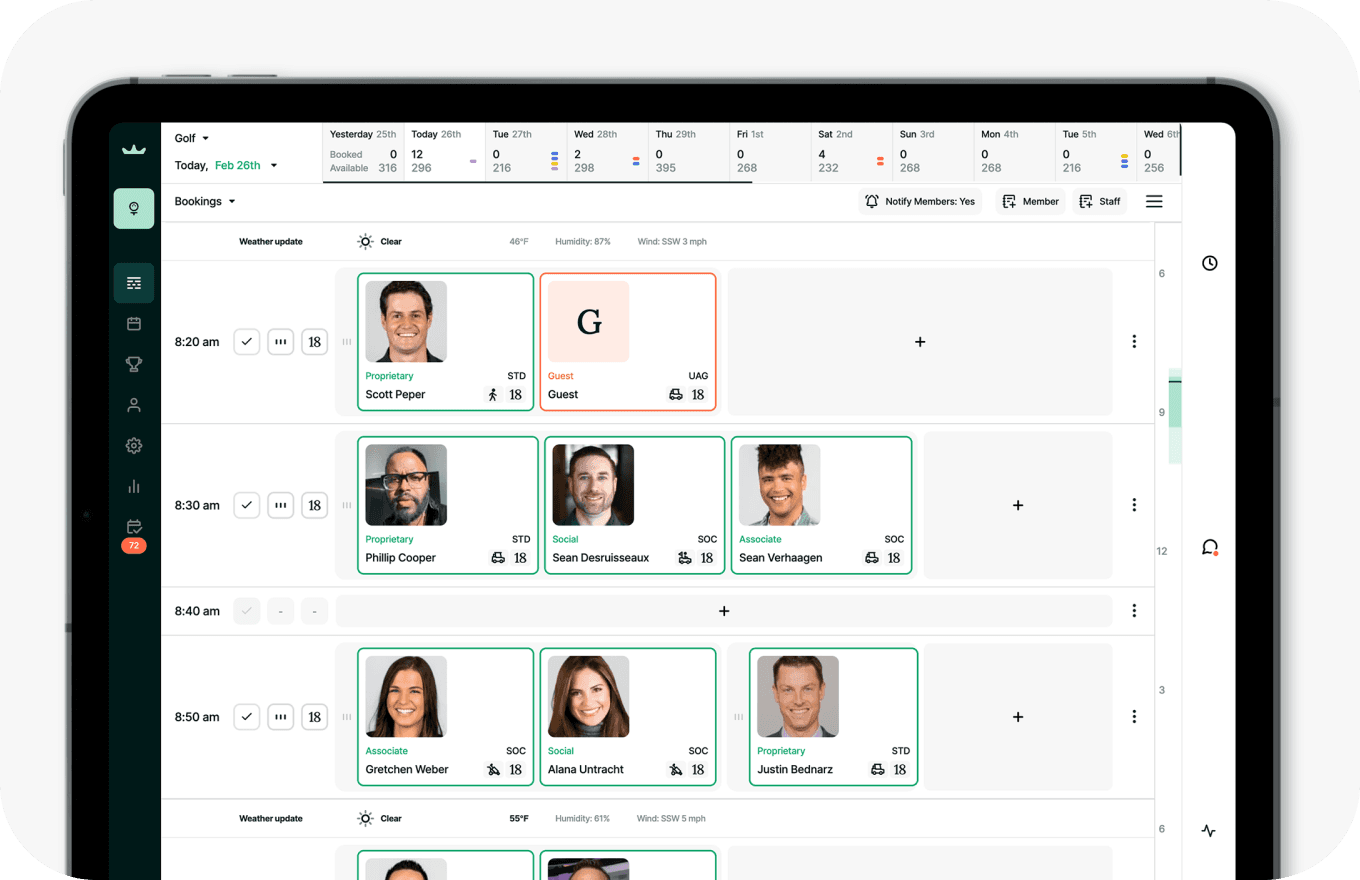
Task: Select the golf ball tee sheet icon
Action: tap(134, 208)
